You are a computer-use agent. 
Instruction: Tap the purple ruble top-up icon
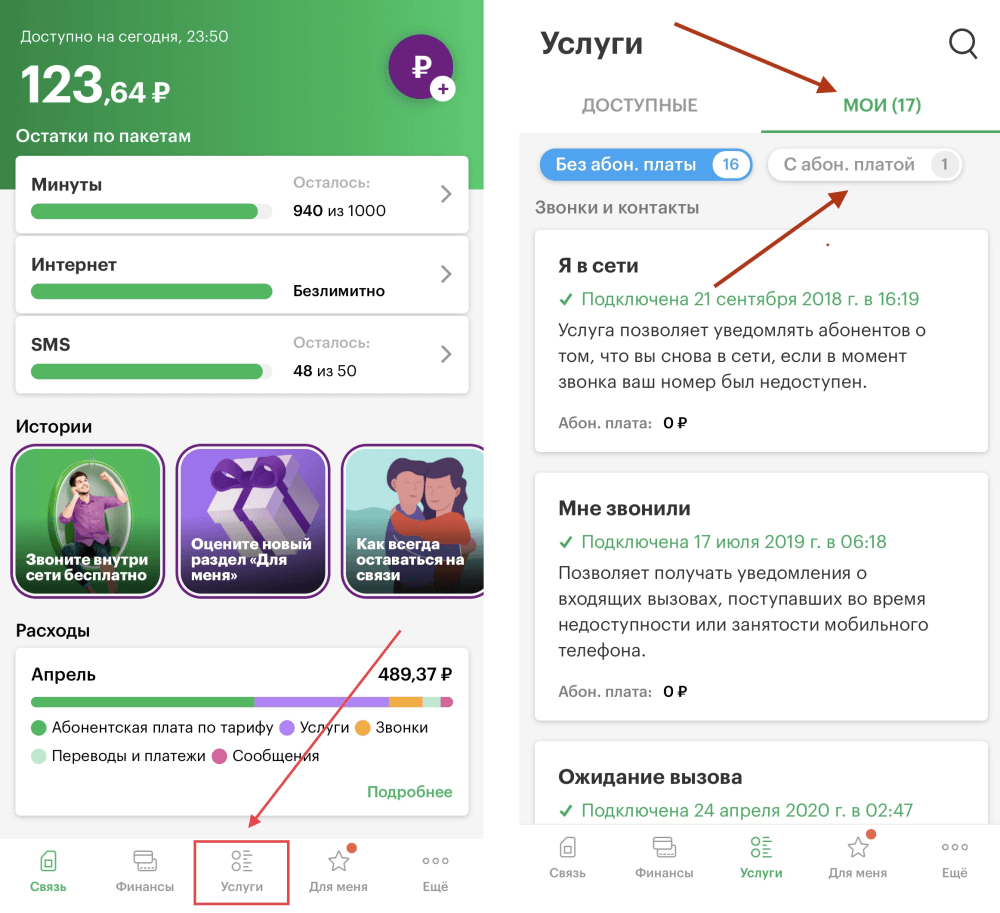pyautogui.click(x=422, y=68)
